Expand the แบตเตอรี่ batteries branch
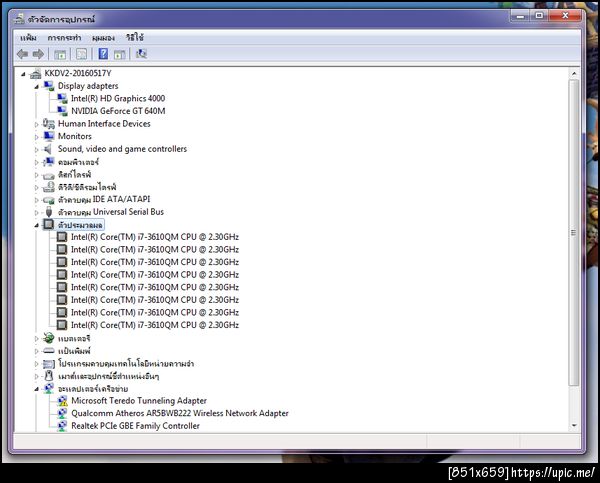 click(x=37, y=339)
